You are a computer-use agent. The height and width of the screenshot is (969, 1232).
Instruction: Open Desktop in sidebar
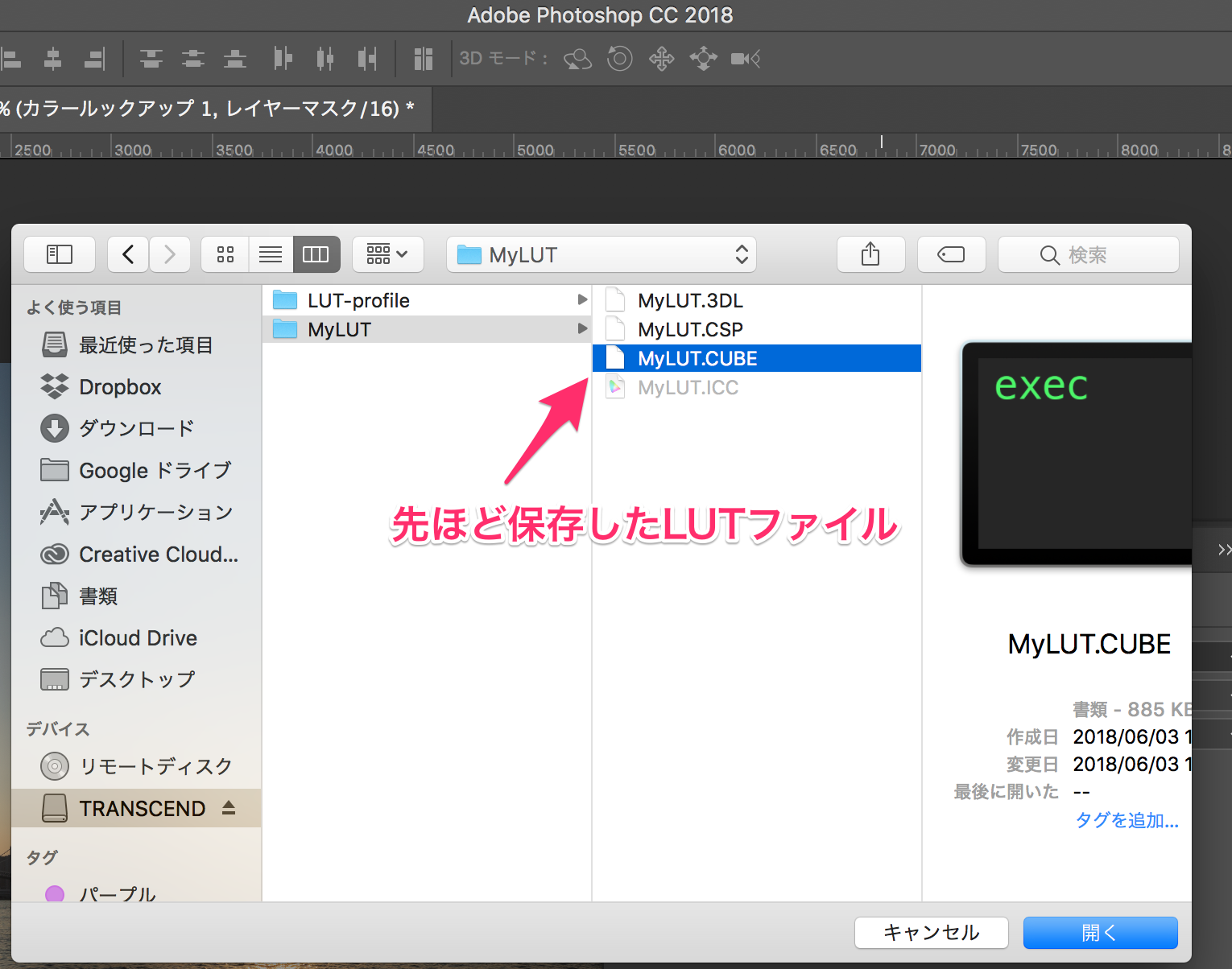[135, 680]
